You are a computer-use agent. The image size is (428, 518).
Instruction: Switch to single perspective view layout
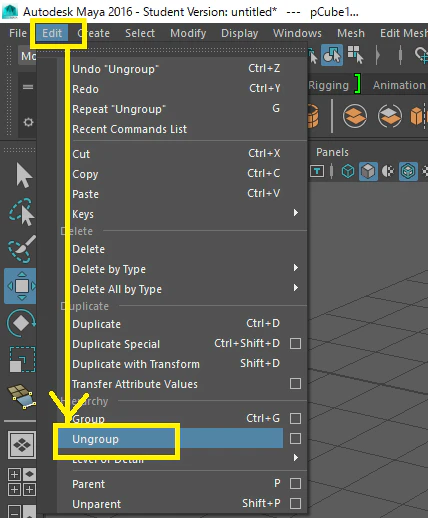(22, 445)
